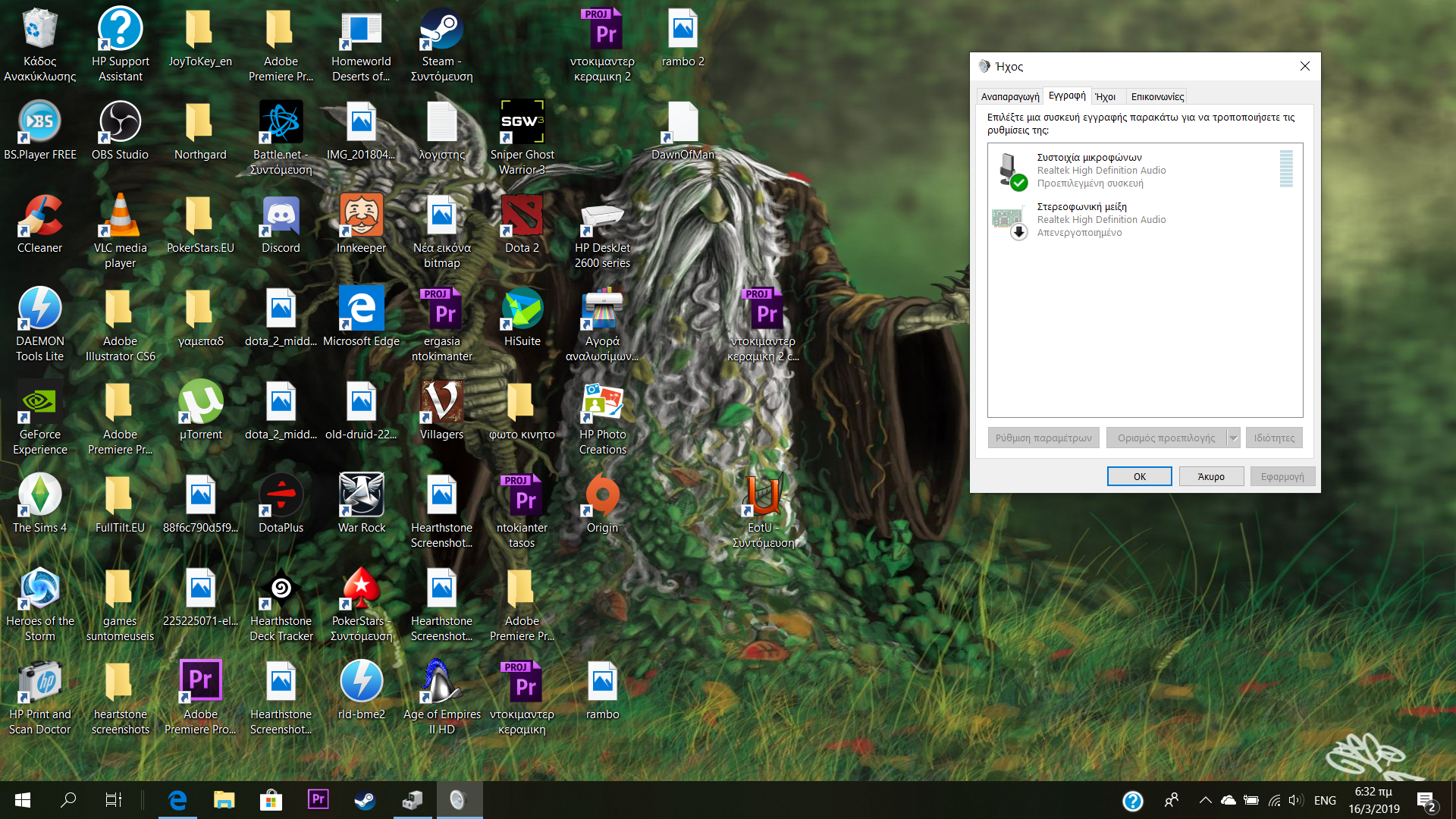Viewport: 1456px width, 819px height.
Task: Select the PokerStars shortcut icon
Action: [361, 605]
